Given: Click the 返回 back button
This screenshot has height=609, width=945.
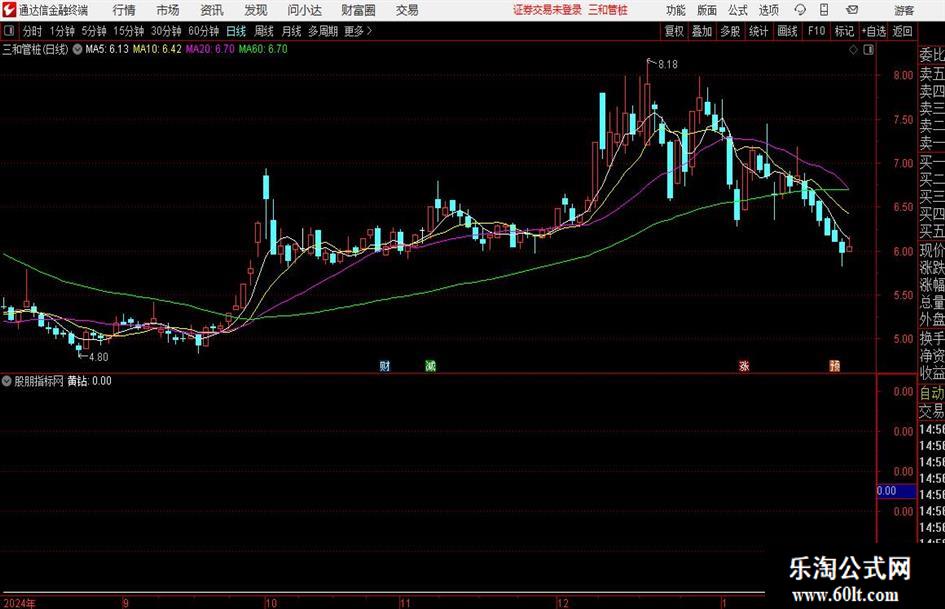Looking at the screenshot, I should (902, 31).
